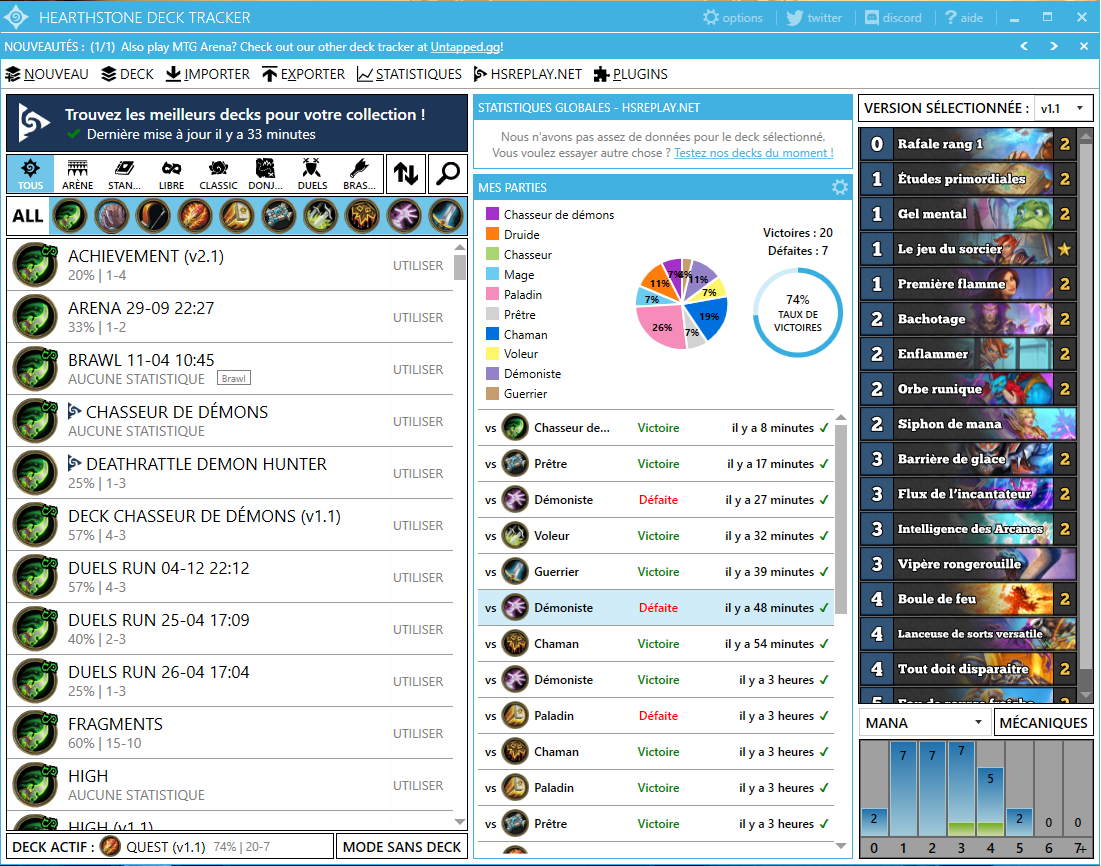The width and height of the screenshot is (1101, 866).
Task: Click UTILISER for the FRAGMENTS deck
Action: click(418, 733)
